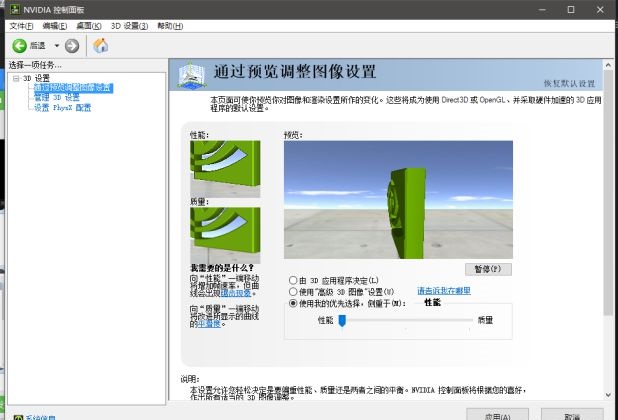Screen dimensions: 618x420
Task: Click the grey Forward arrow icon
Action: [x=72, y=46]
